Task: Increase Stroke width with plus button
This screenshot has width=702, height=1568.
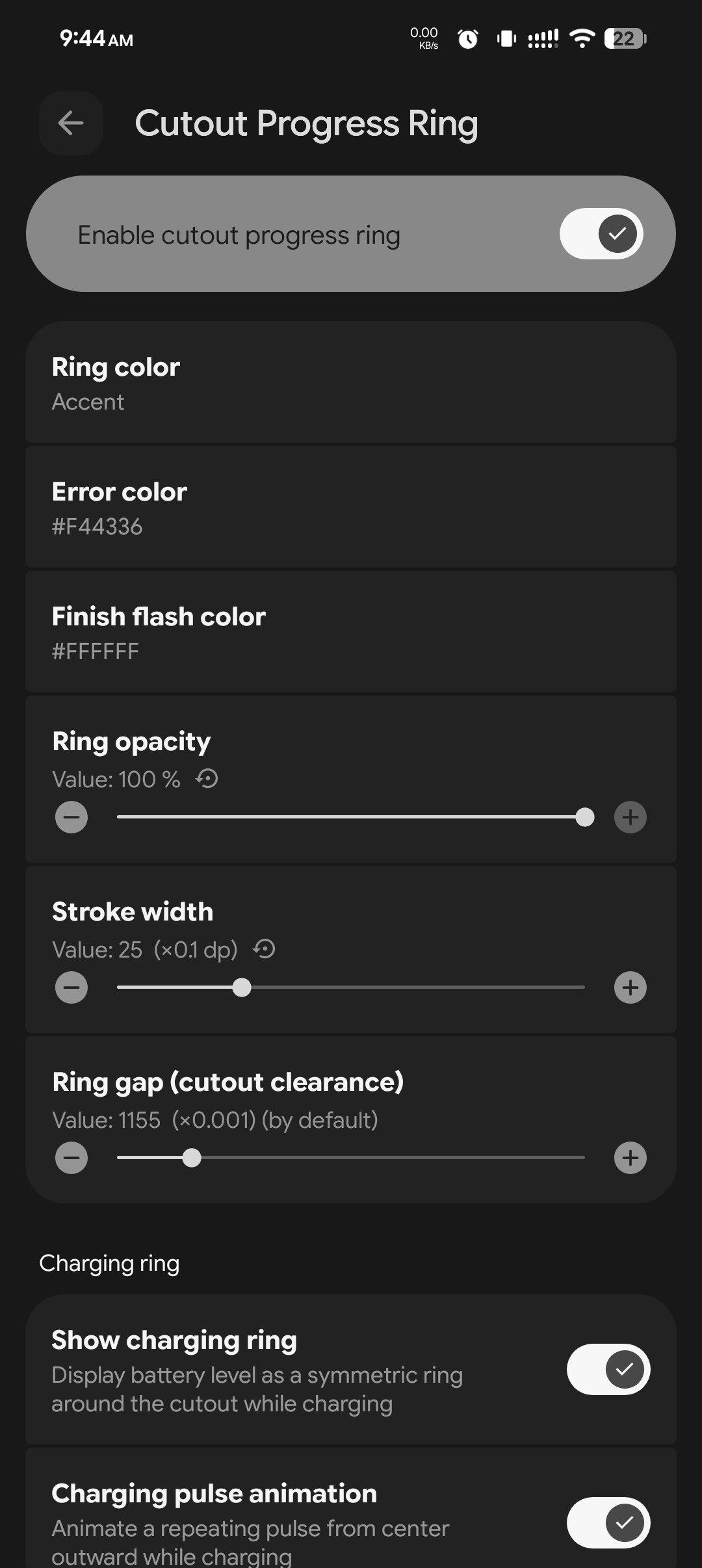Action: tap(630, 987)
